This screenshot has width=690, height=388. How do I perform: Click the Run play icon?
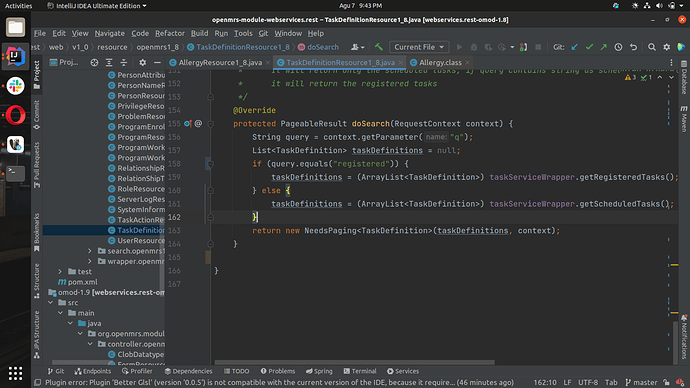click(459, 47)
